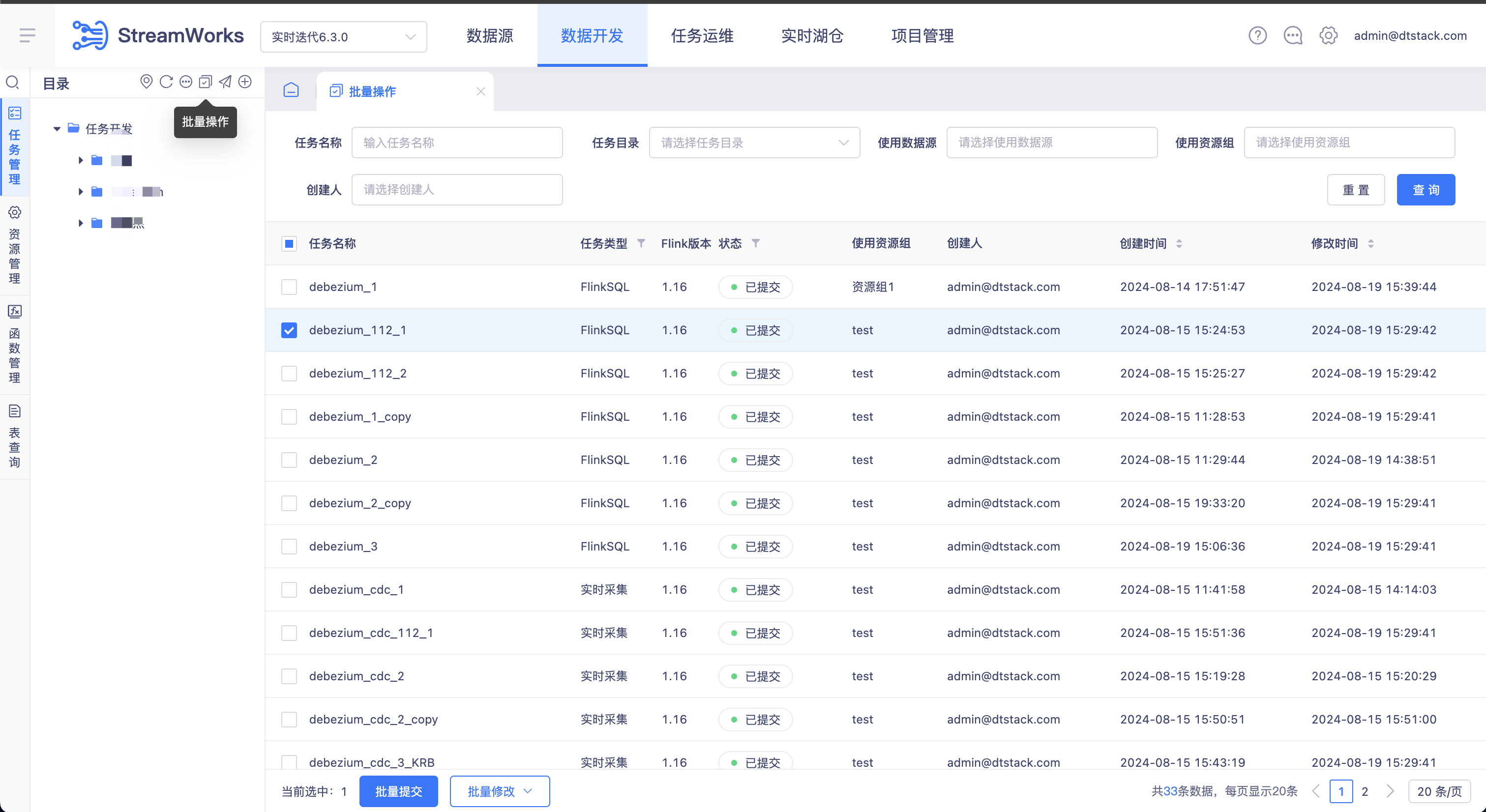
Task: Close the 批量操作 tab
Action: [480, 91]
